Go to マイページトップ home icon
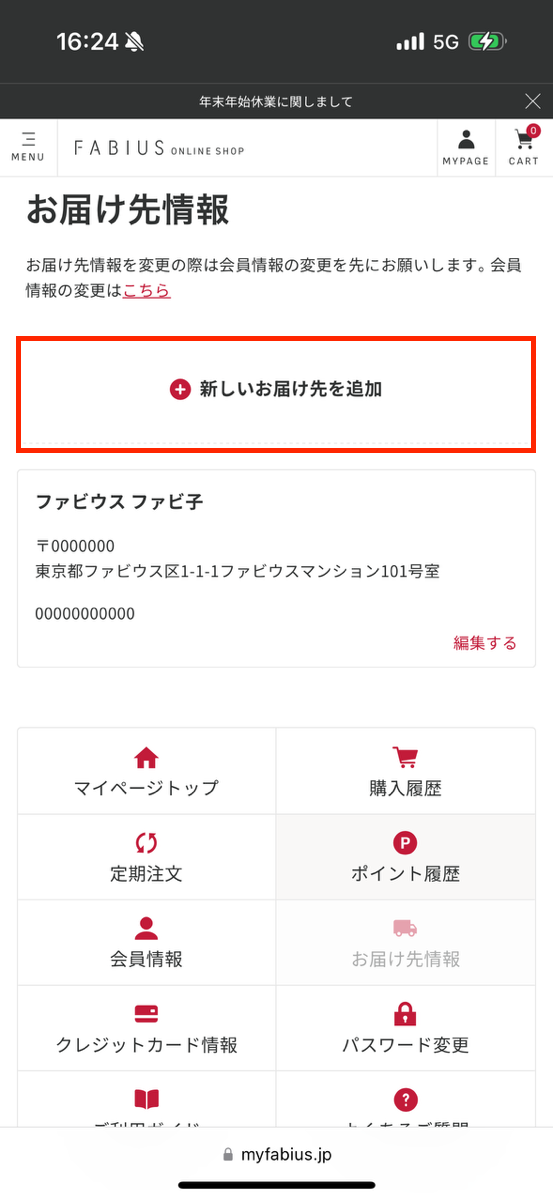The width and height of the screenshot is (553, 1200). 147,772
